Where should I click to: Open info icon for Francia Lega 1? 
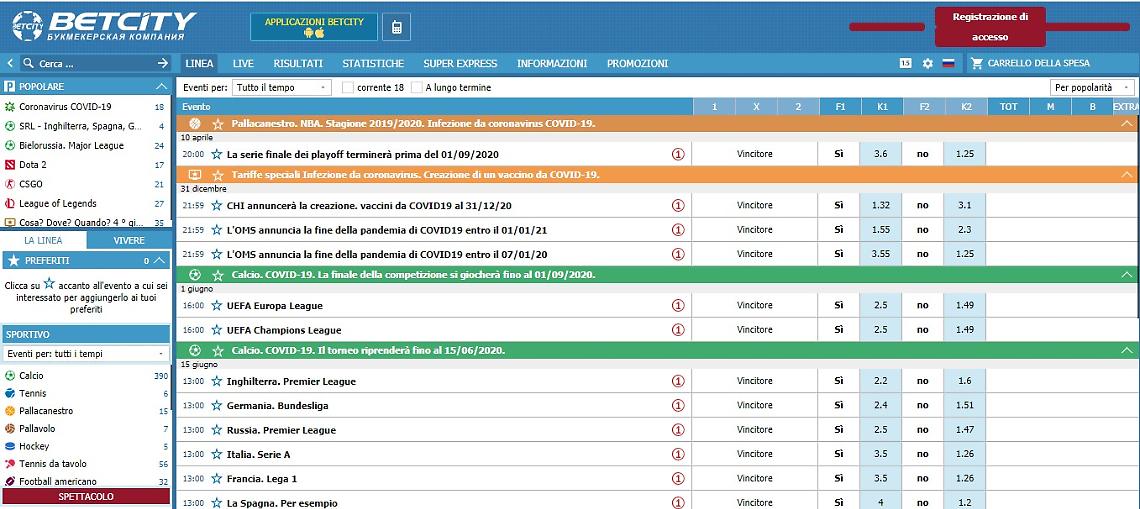pos(678,478)
